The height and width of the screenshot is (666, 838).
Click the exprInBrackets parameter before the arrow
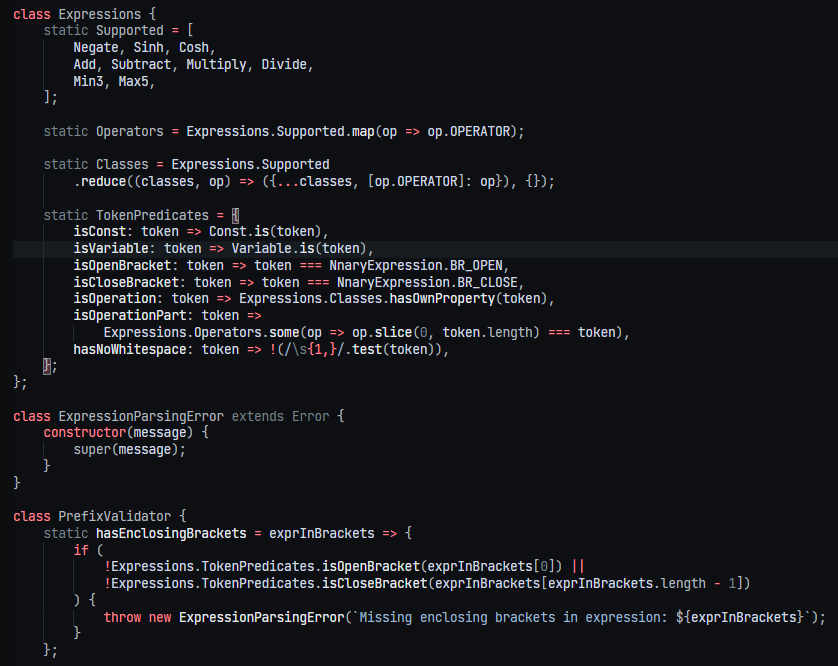pyautogui.click(x=322, y=534)
